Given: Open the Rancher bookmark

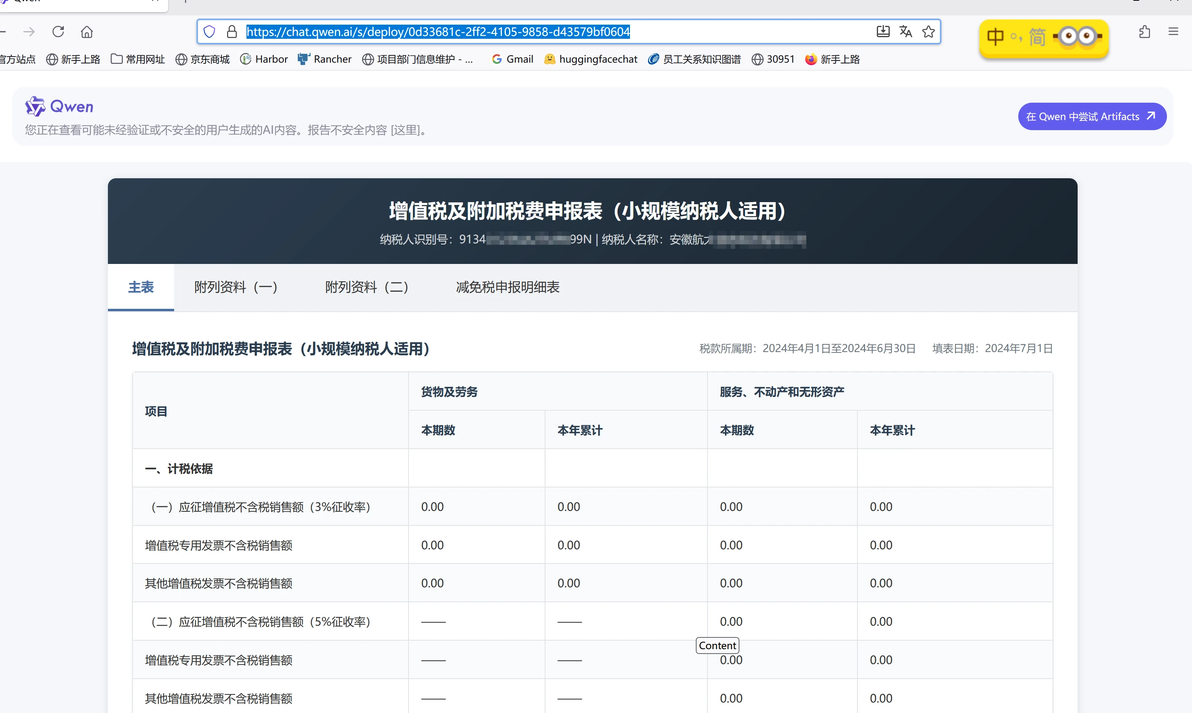Looking at the screenshot, I should pyautogui.click(x=325, y=59).
